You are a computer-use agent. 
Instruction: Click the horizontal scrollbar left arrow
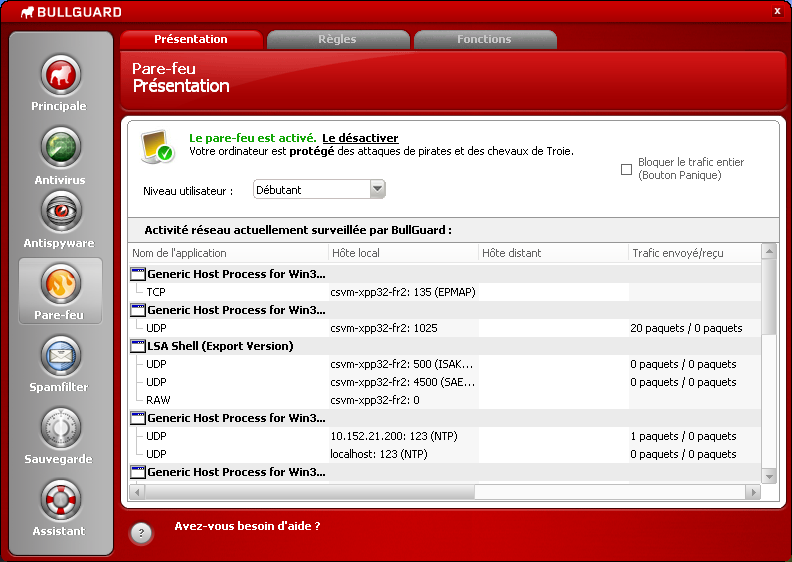point(137,492)
